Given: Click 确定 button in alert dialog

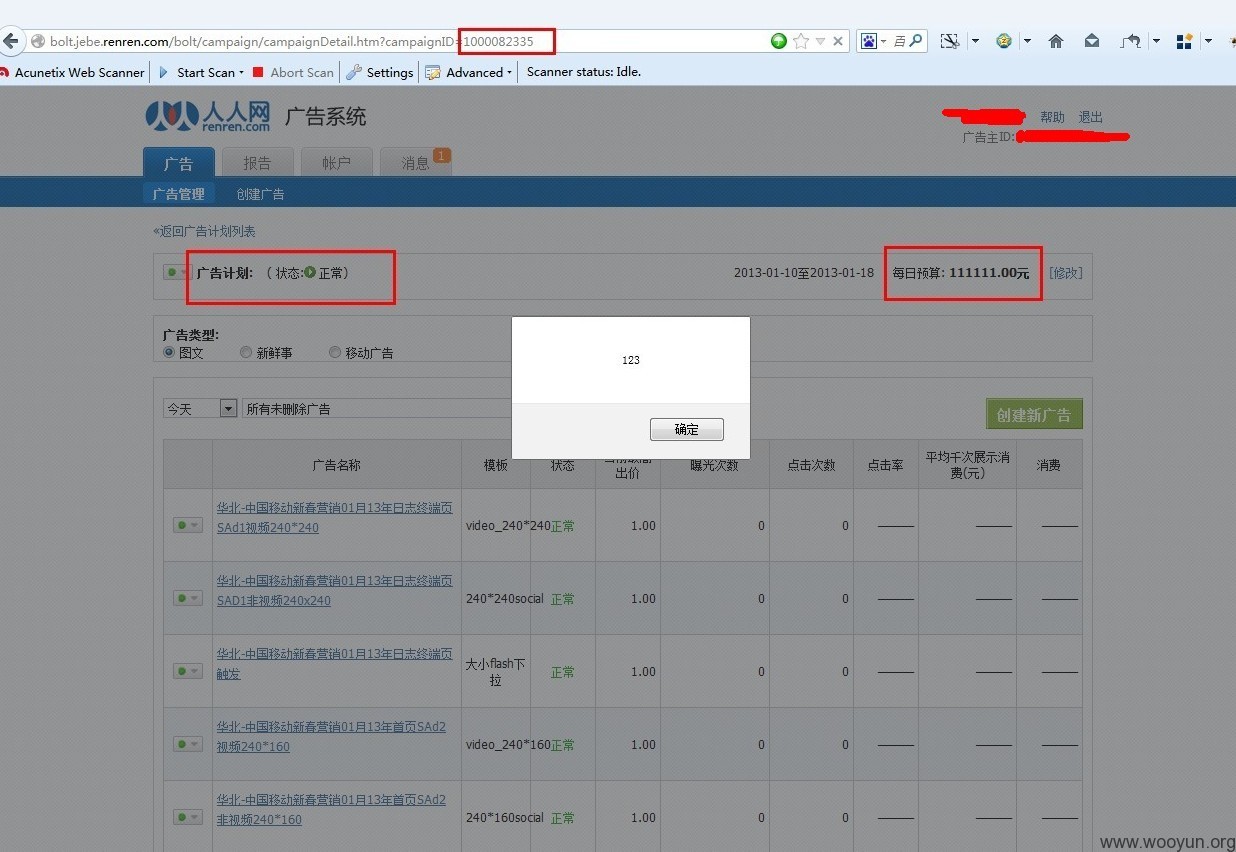Looking at the screenshot, I should pos(687,429).
